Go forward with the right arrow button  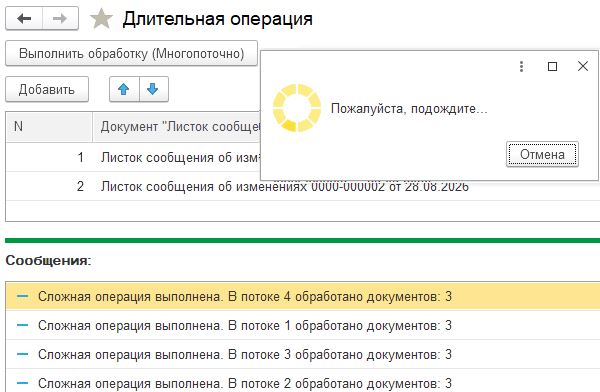click(x=60, y=18)
